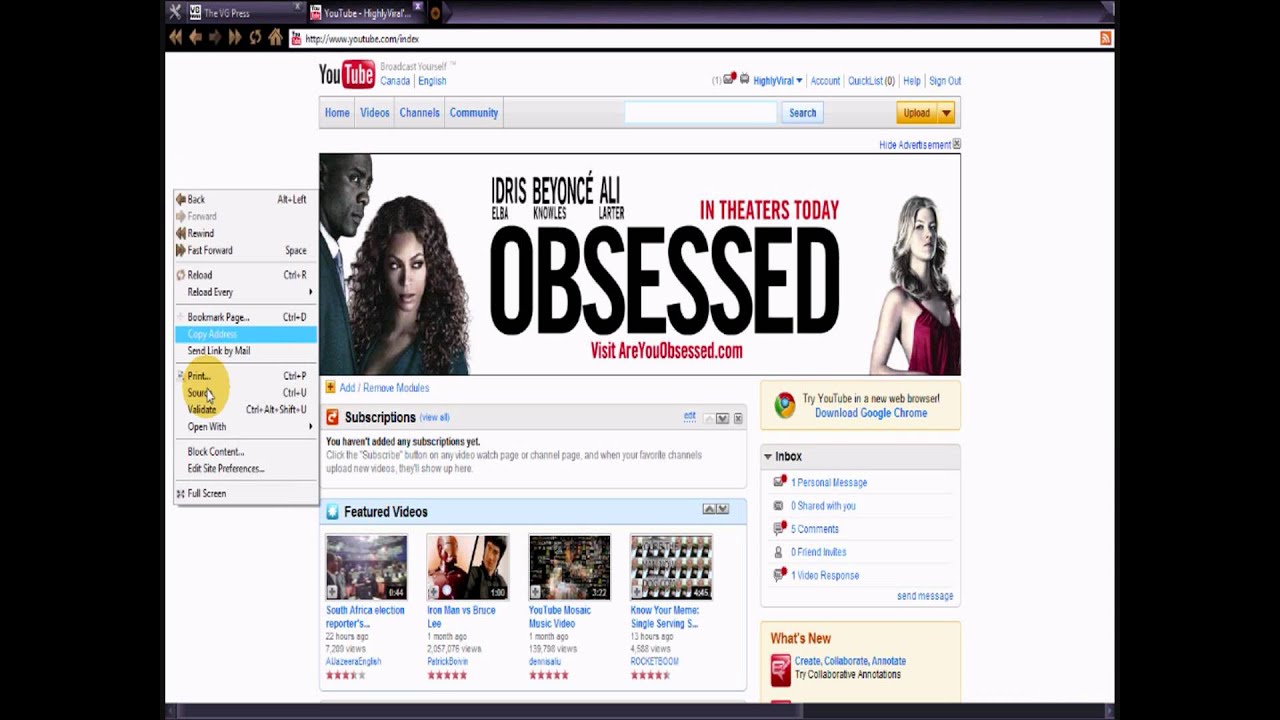This screenshot has height=720, width=1280.
Task: Go to browser Home page icon
Action: pos(275,38)
